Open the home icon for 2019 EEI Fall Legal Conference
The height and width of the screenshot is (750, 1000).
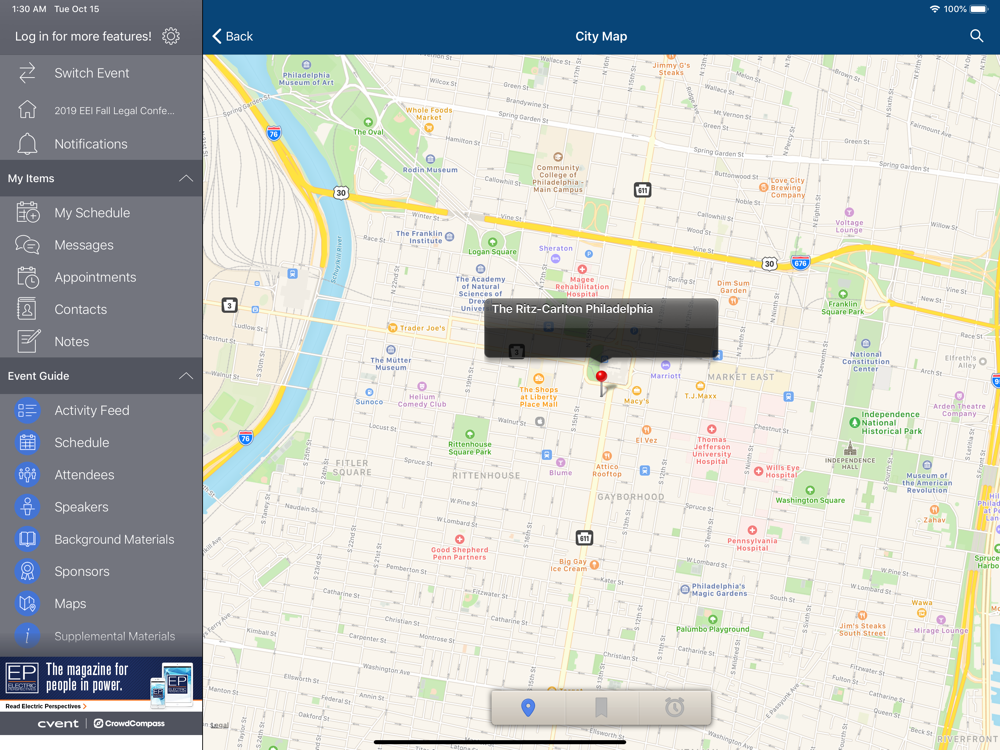[x=27, y=110]
